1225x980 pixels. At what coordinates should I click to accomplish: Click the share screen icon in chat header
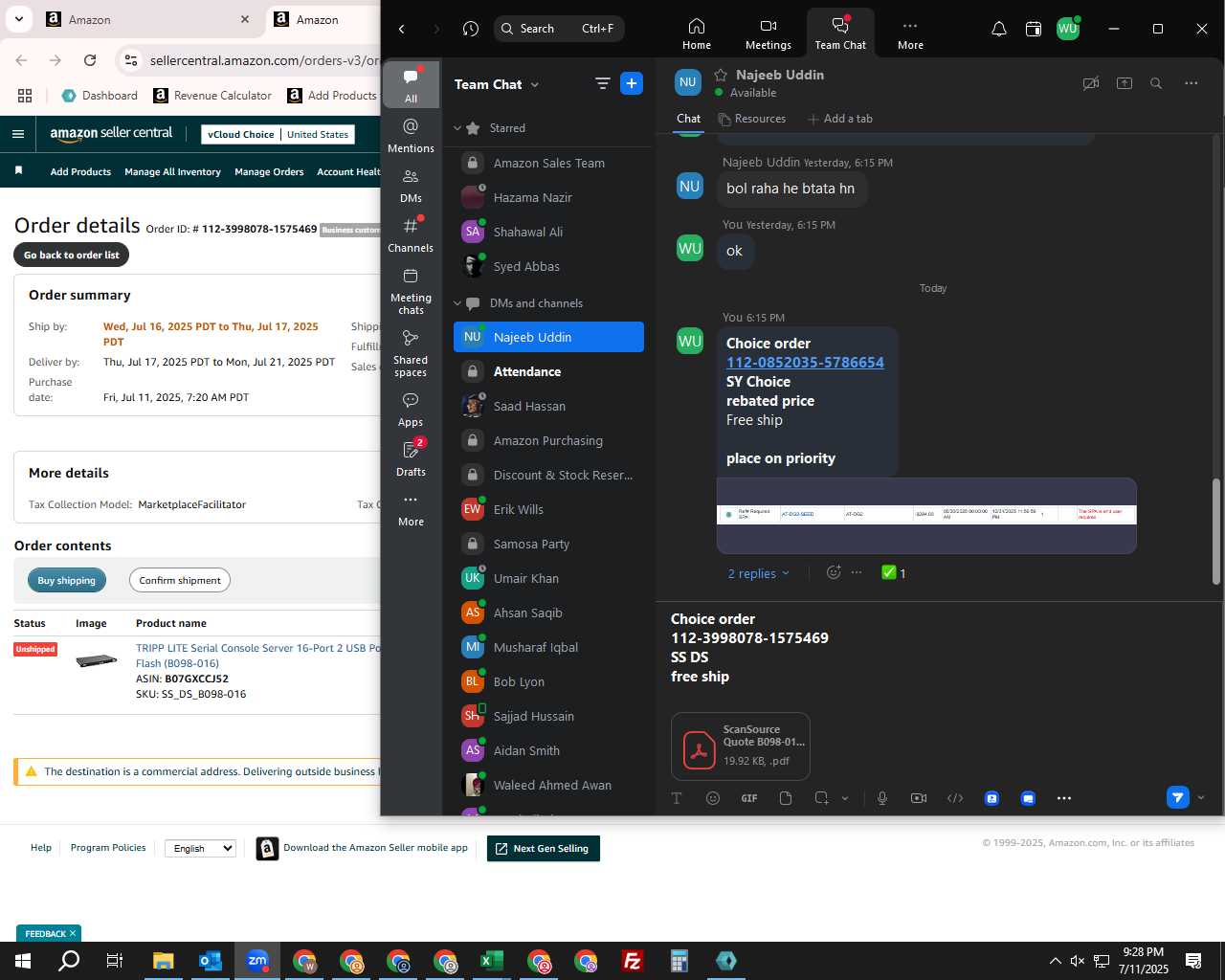(x=1125, y=83)
